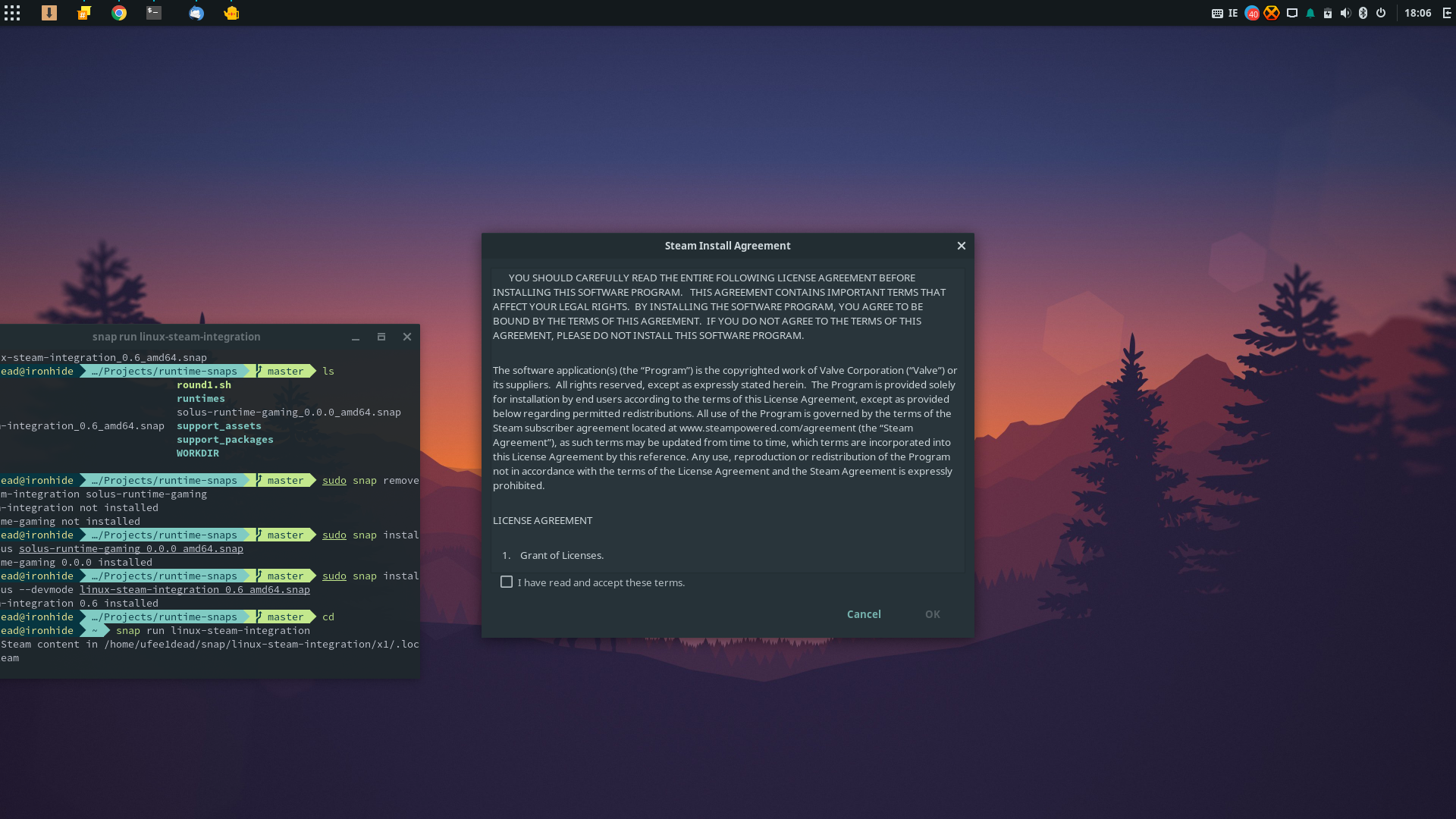
Task: Close the Steam Install Agreement dialog
Action: point(962,246)
